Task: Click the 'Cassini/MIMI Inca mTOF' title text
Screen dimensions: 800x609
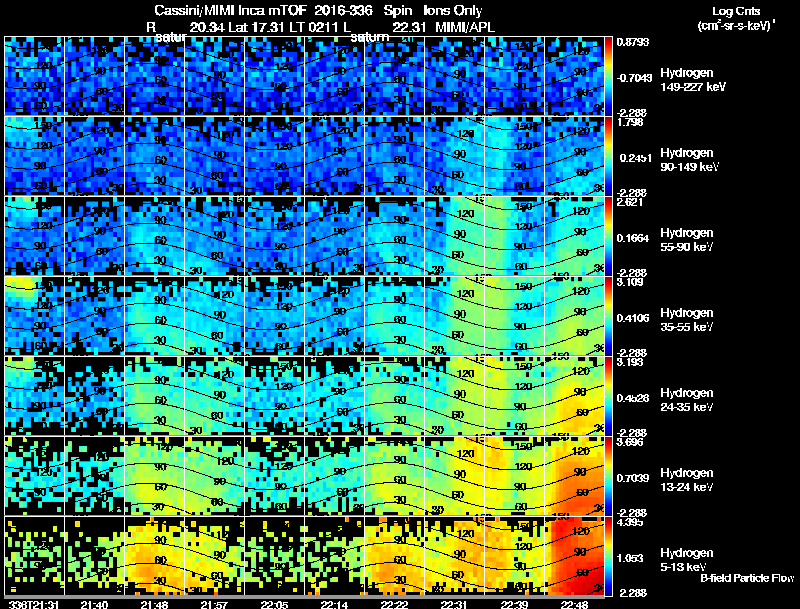Action: (230, 10)
